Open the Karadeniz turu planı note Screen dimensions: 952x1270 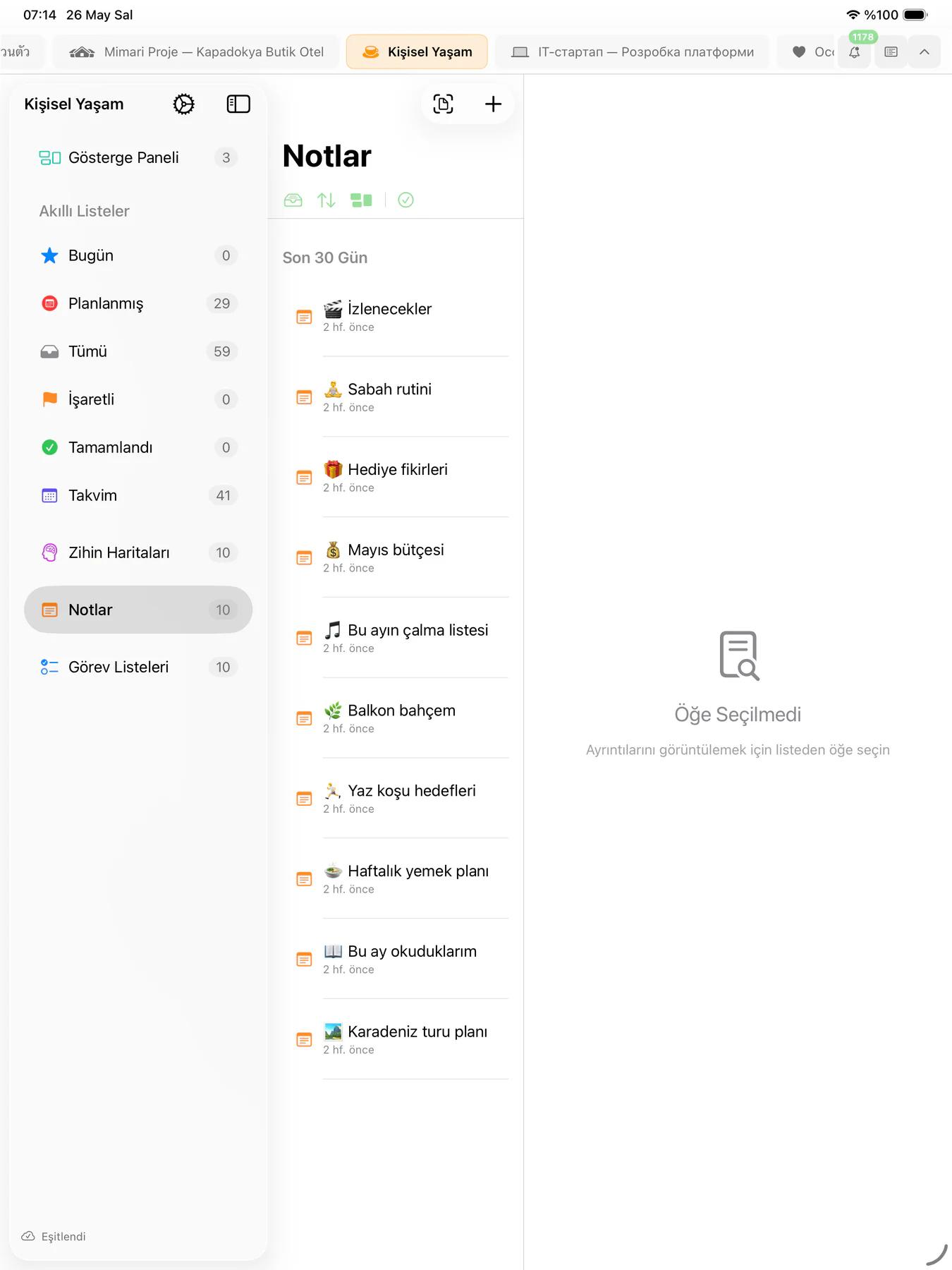(396, 1040)
